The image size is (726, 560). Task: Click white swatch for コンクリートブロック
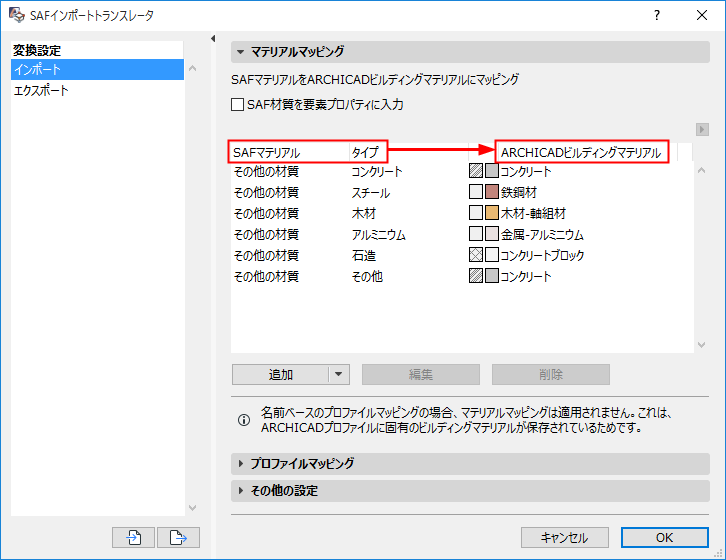[x=492, y=254]
